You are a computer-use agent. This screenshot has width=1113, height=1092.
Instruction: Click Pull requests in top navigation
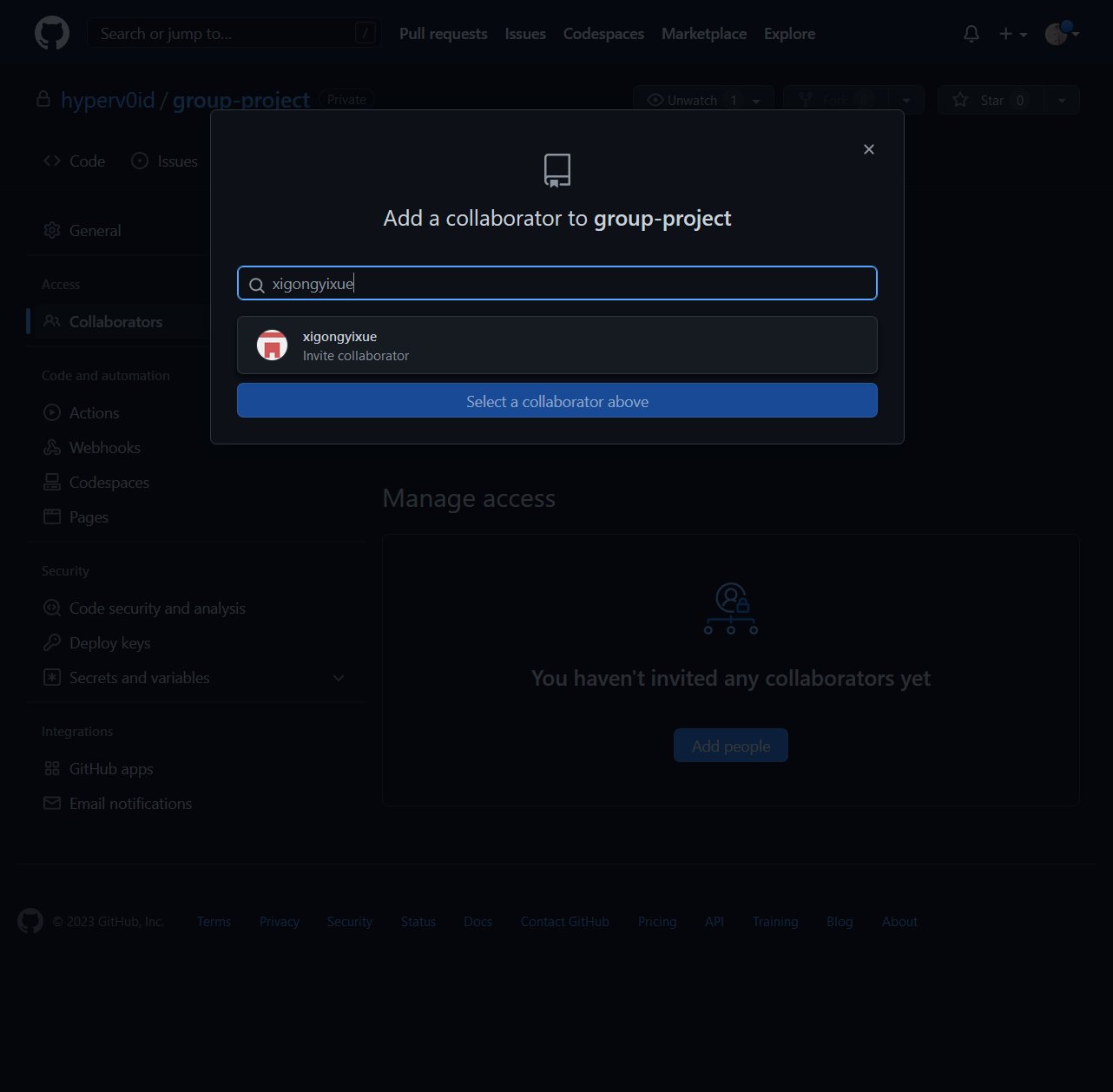tap(443, 34)
